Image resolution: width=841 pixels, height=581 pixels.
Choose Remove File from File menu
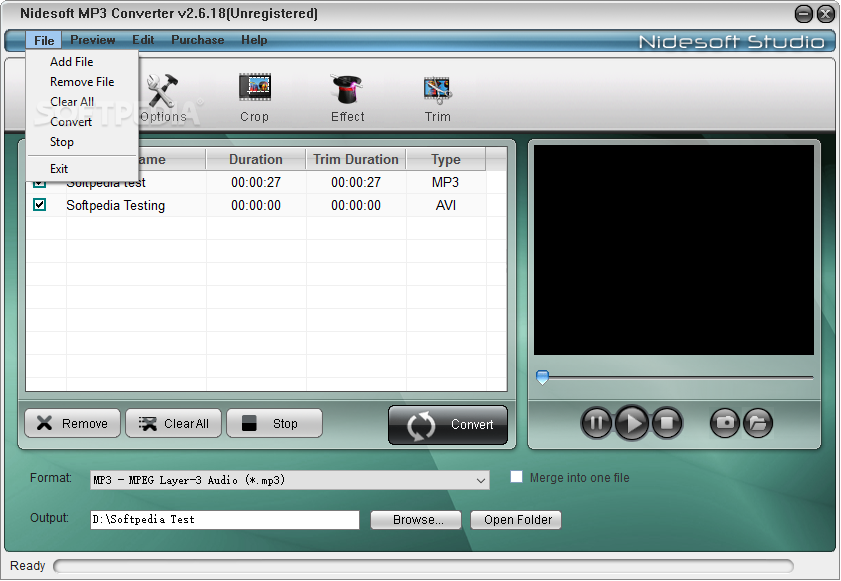pos(82,82)
